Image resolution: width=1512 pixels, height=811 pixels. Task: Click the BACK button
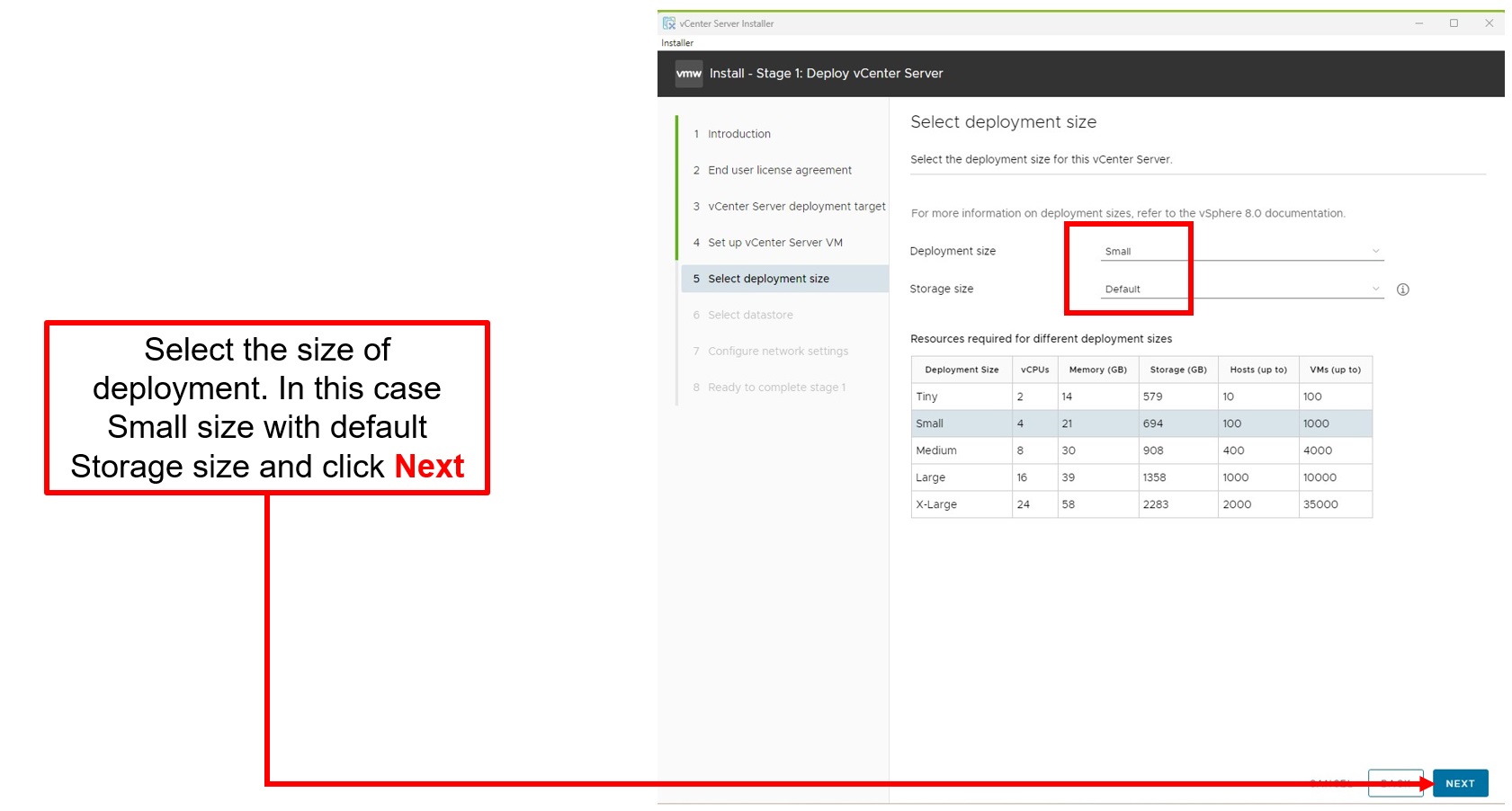click(x=1396, y=783)
